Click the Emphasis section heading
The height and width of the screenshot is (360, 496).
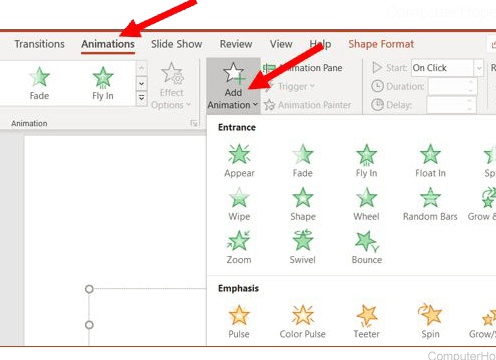pos(238,288)
